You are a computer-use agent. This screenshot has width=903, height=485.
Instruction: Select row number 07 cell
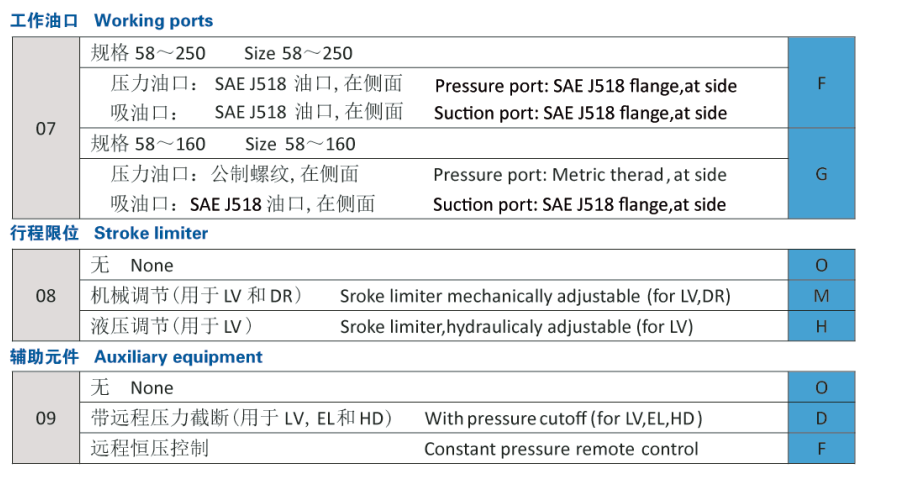46,129
